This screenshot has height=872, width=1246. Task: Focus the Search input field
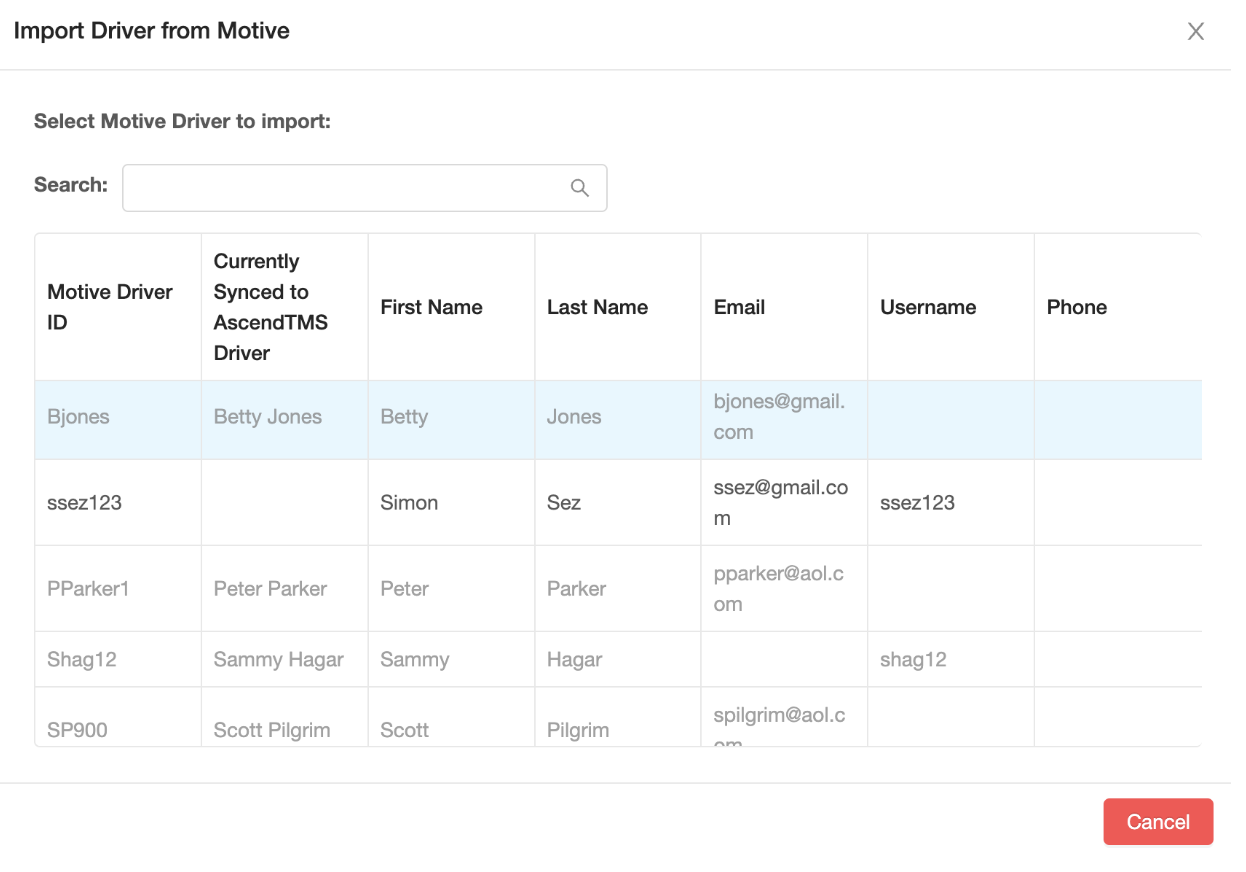tap(364, 188)
